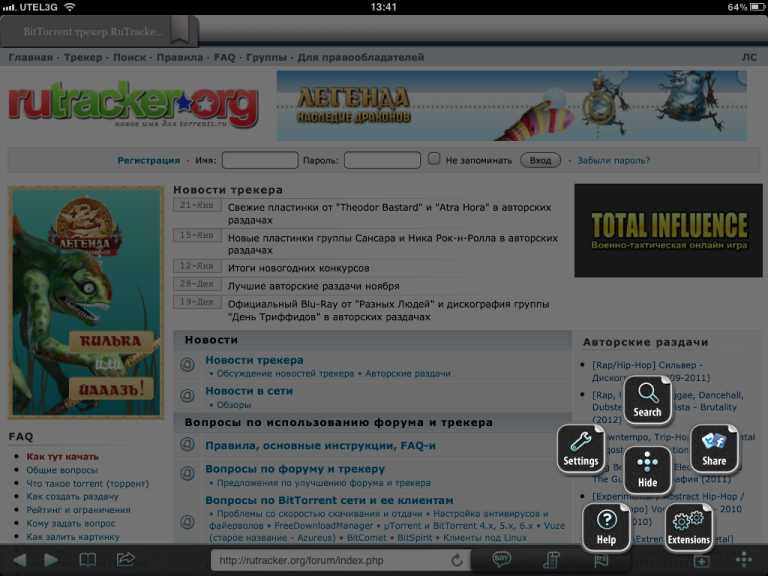
Task: Open the [Rap/Hip-Hop] Сильвер release link
Action: 650,371
